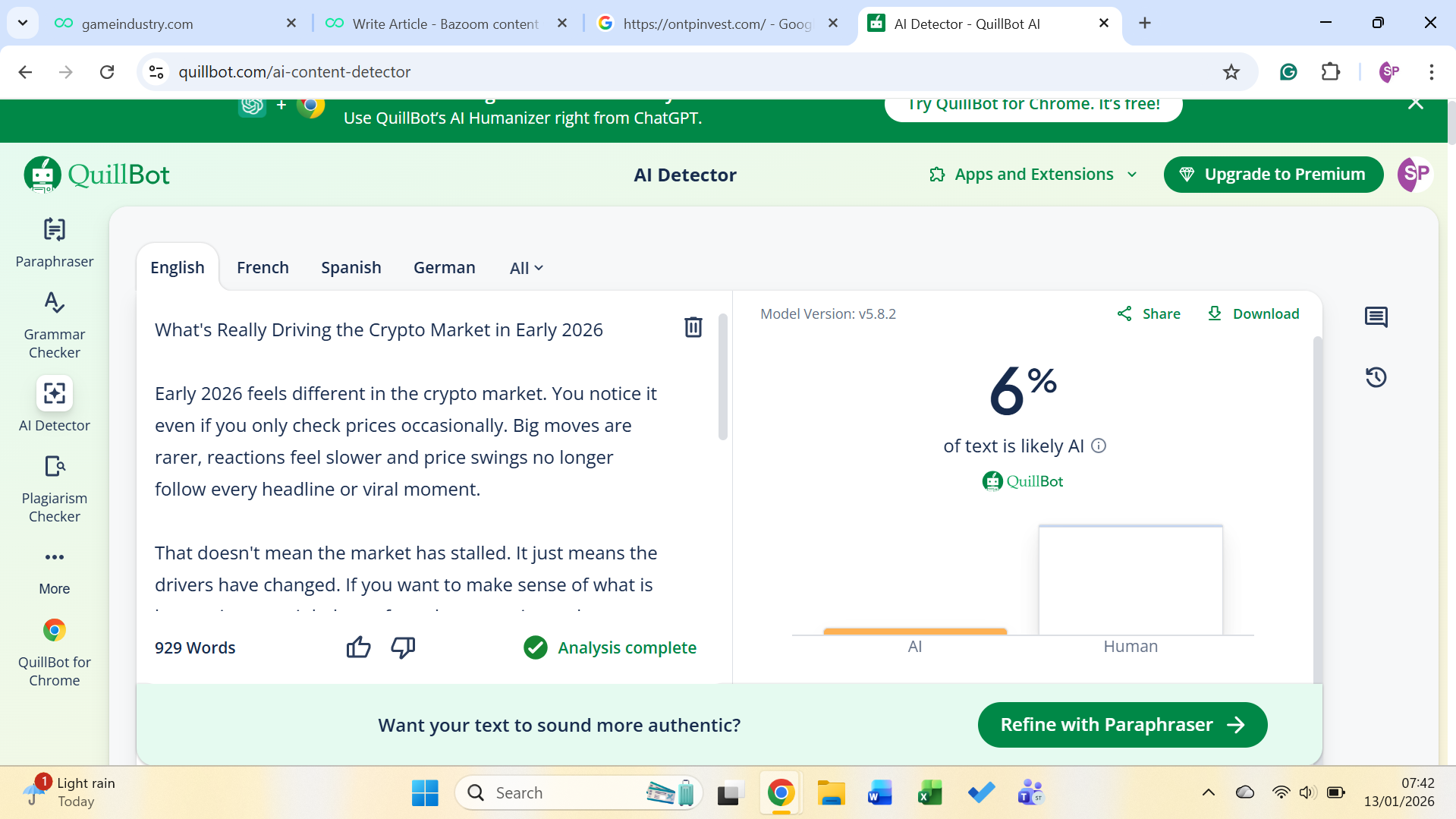Click the info icon beside likely AI
Viewport: 1456px width, 819px height.
click(1098, 446)
